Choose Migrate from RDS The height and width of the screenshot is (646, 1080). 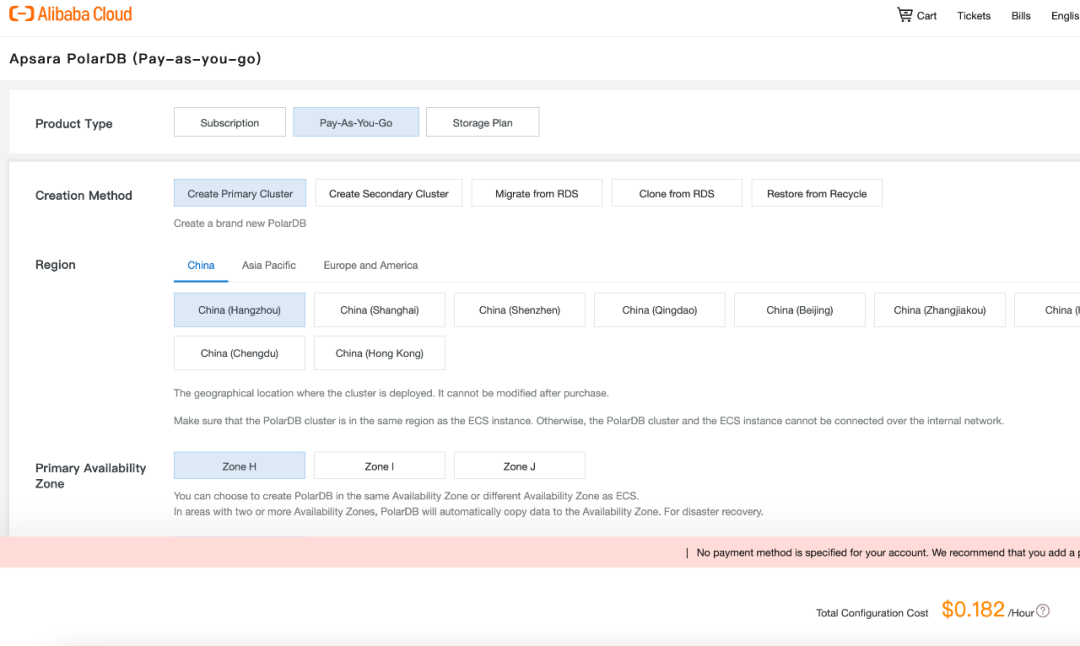click(x=537, y=194)
